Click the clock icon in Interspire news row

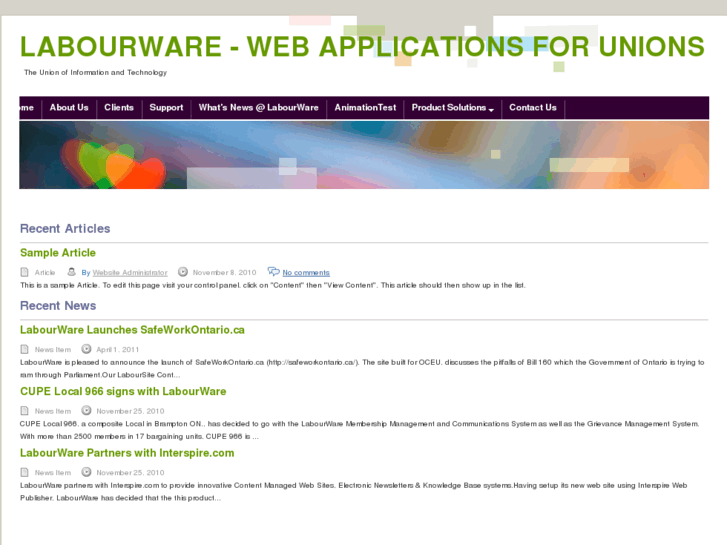(86, 472)
